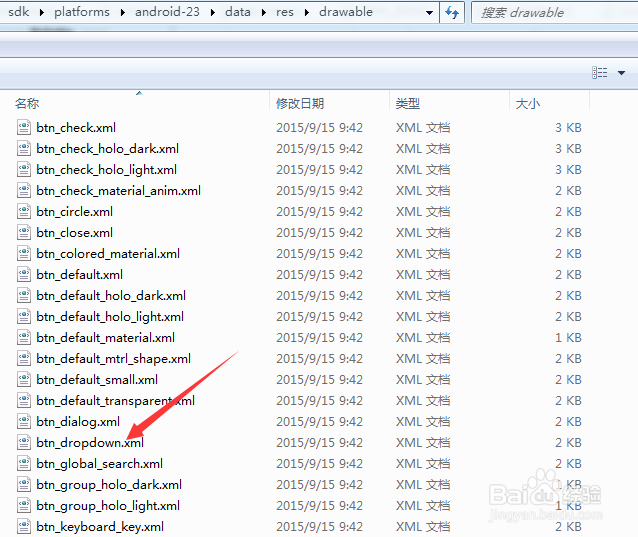Expand the arrow after platforms in path
The height and width of the screenshot is (537, 638).
point(122,13)
